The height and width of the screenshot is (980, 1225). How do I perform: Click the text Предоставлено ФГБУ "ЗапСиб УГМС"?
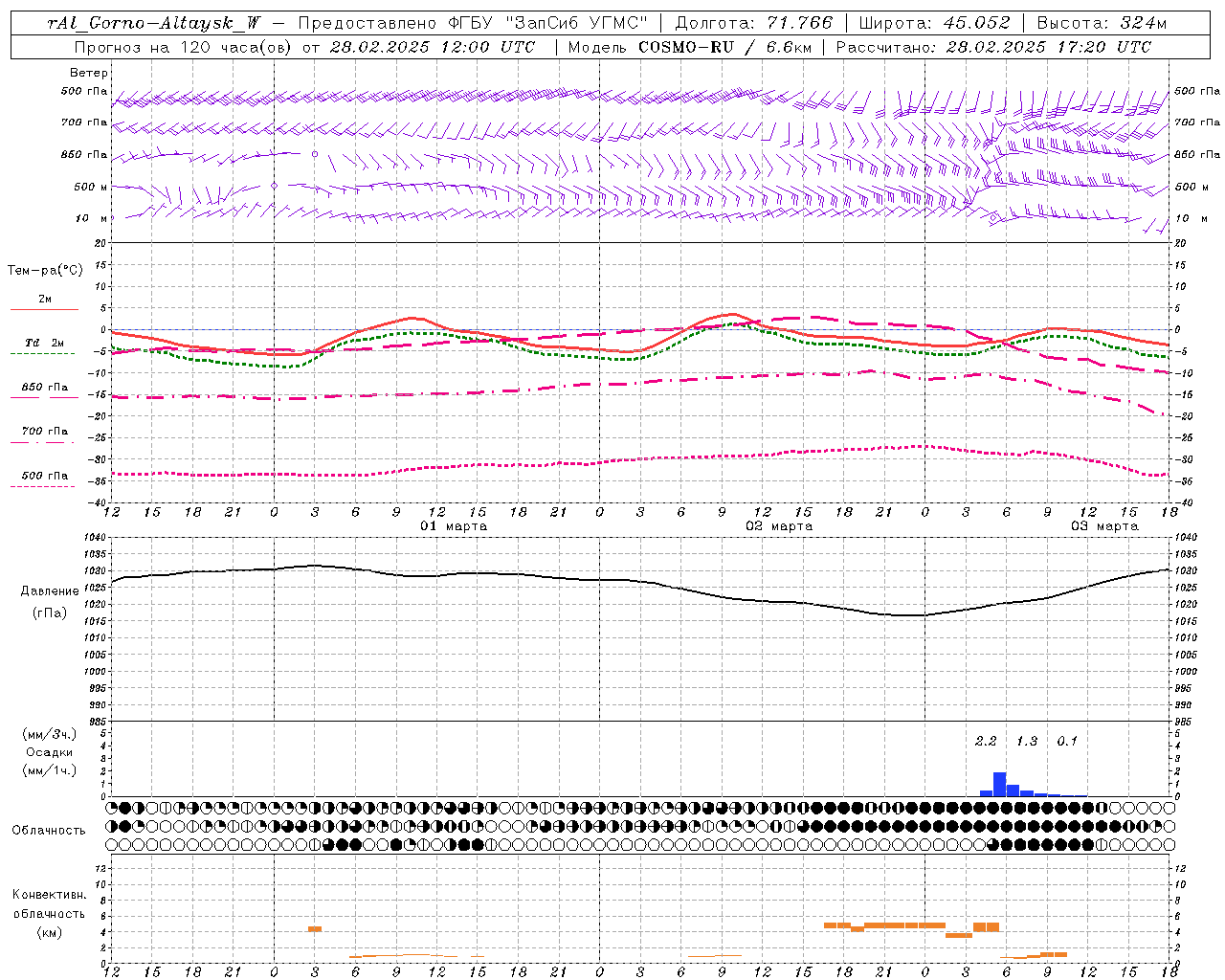tap(474, 23)
